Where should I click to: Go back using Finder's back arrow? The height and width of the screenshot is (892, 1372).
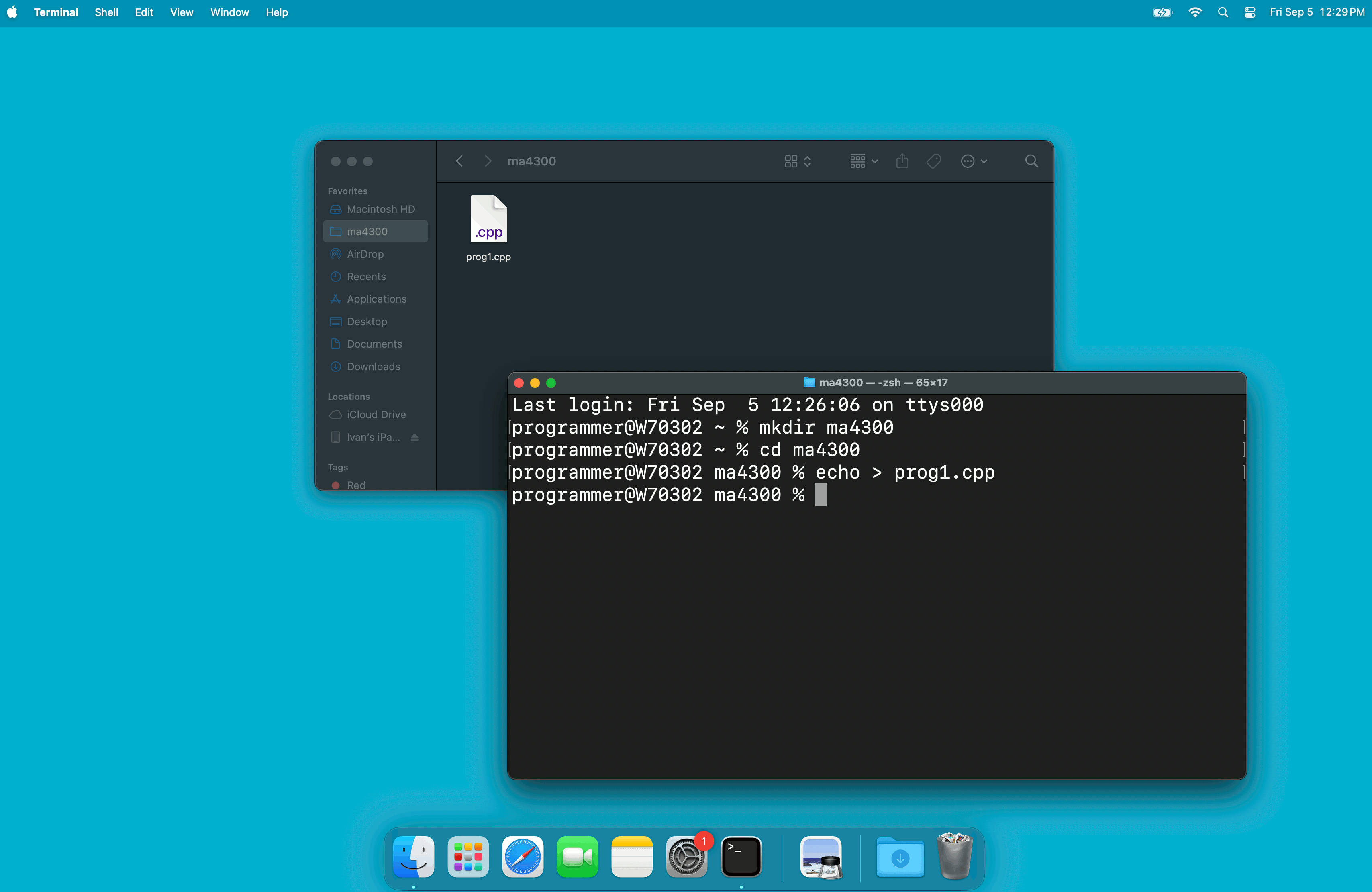[459, 161]
